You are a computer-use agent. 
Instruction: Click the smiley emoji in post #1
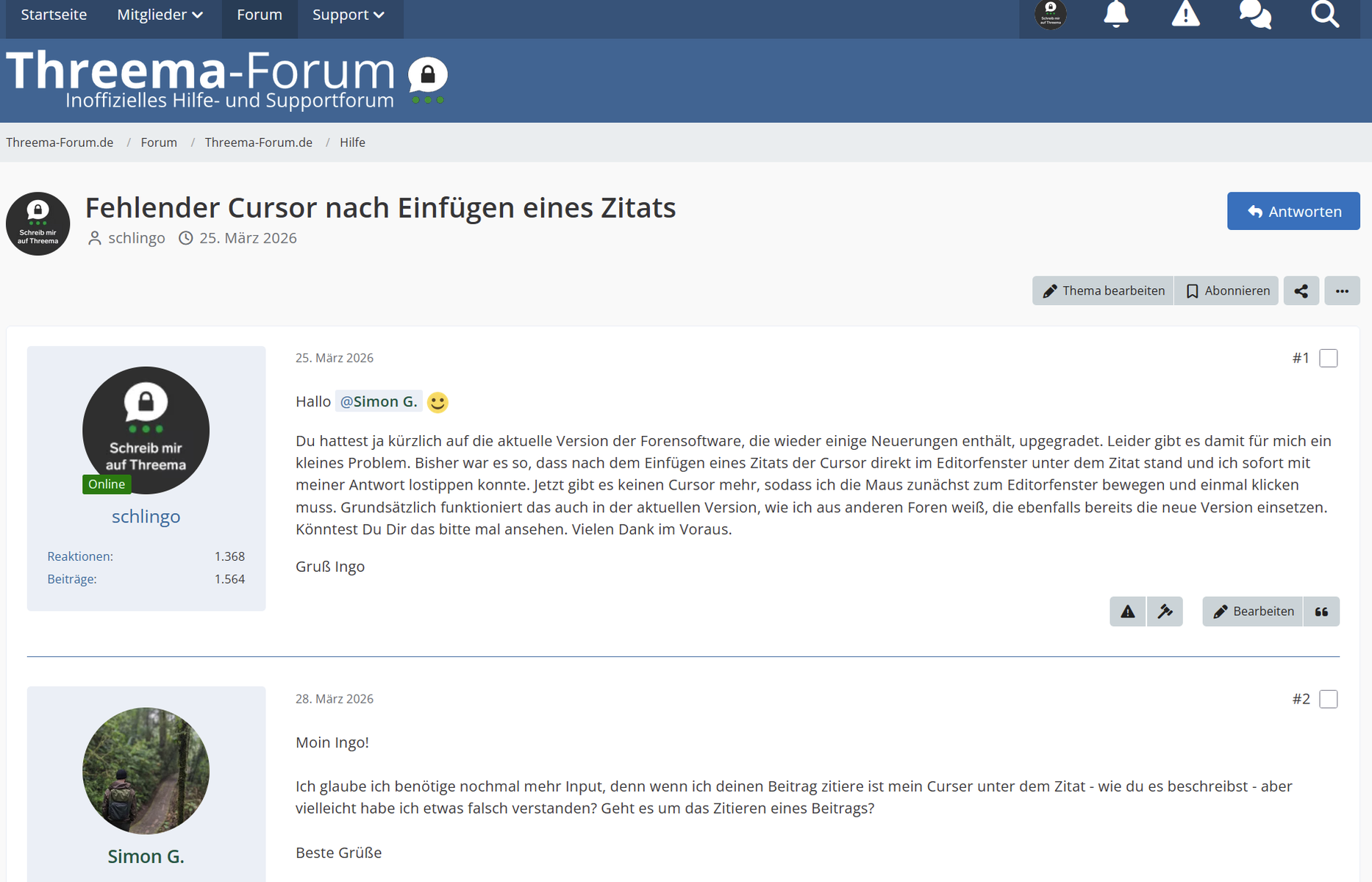pos(437,403)
